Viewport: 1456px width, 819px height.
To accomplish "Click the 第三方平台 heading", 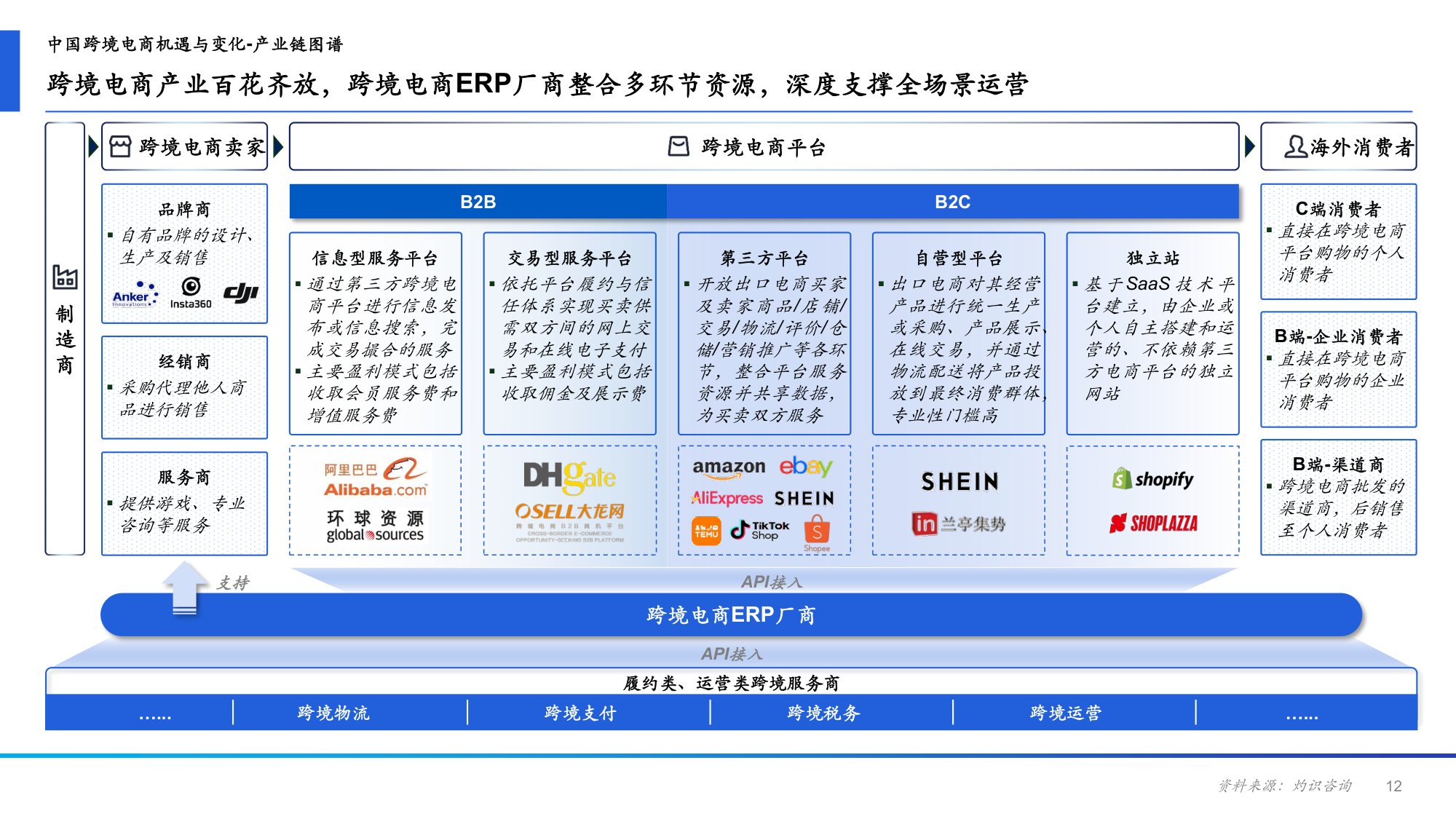I will (x=764, y=258).
